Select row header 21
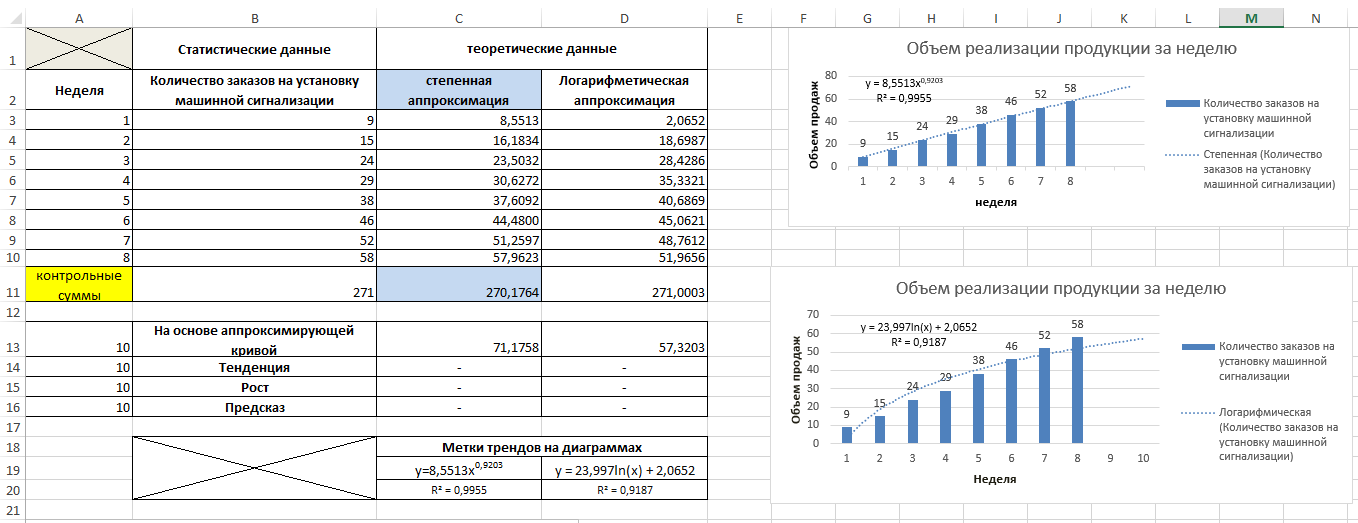Screen dimensions: 1358x523 (x=12, y=511)
